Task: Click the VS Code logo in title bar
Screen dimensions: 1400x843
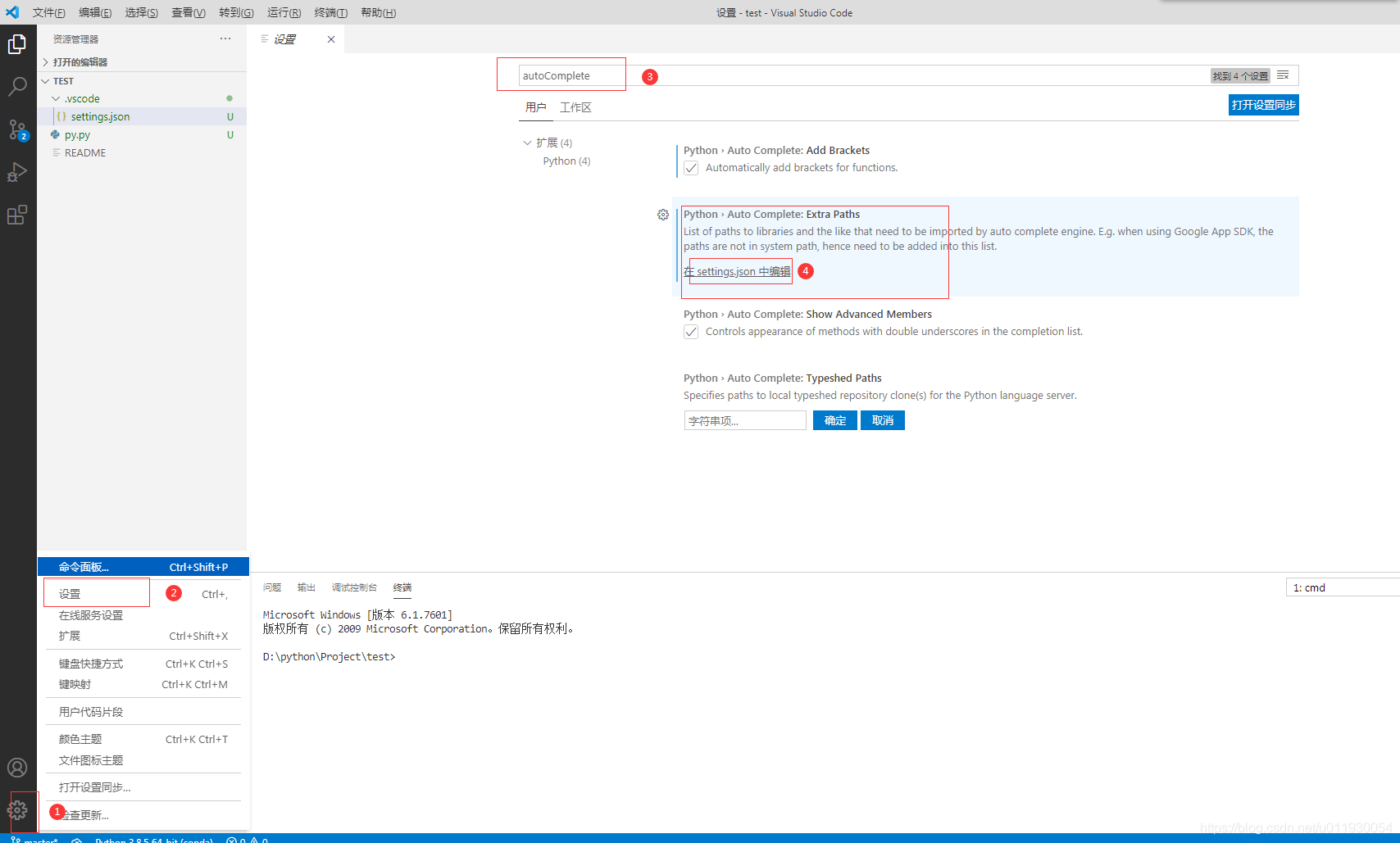Action: click(x=12, y=12)
